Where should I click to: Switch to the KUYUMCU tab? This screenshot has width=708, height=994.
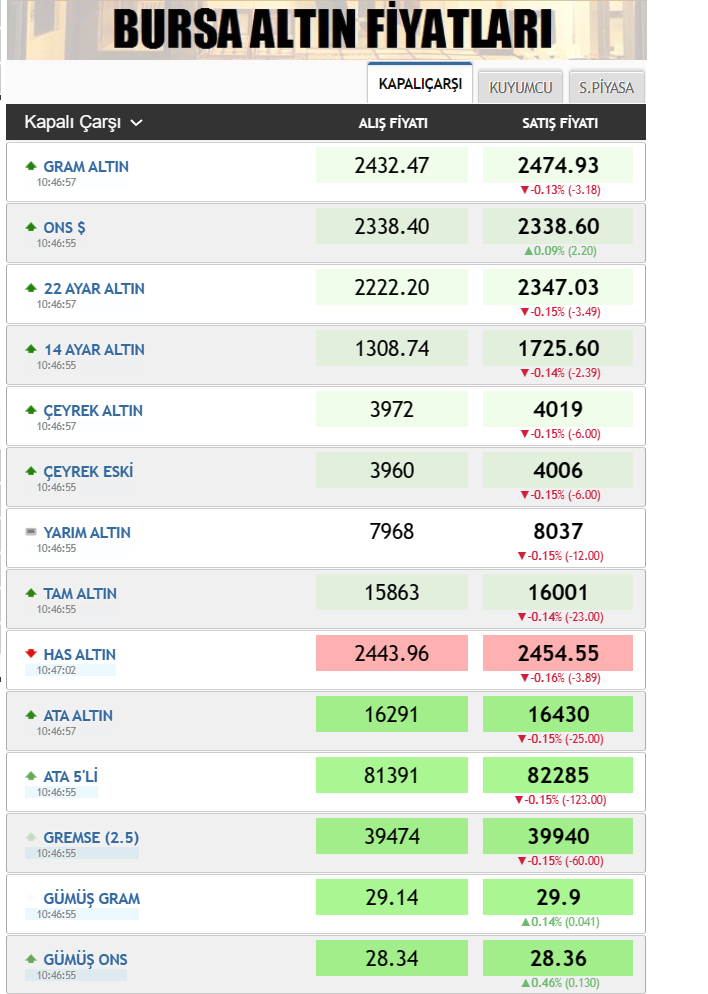520,88
